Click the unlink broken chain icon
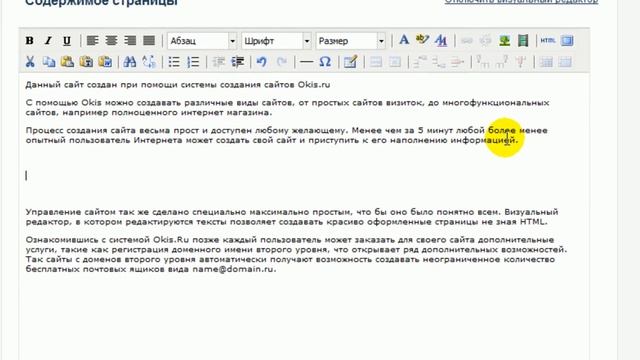 [486, 40]
